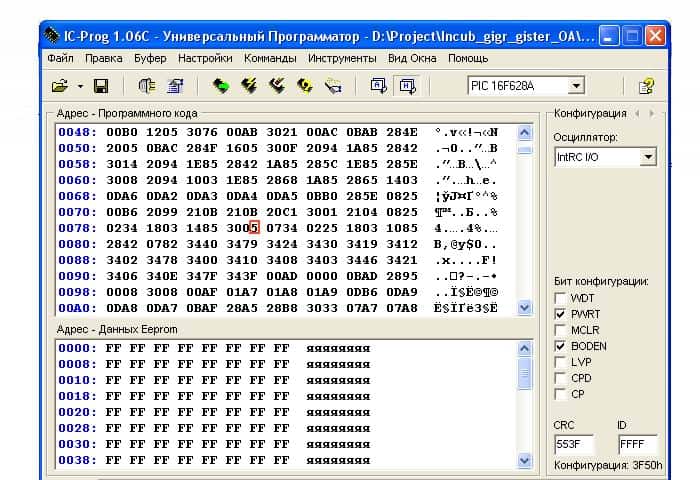This screenshot has height=480, width=700.
Task: Select hex value 2868 in code
Action: point(282,180)
